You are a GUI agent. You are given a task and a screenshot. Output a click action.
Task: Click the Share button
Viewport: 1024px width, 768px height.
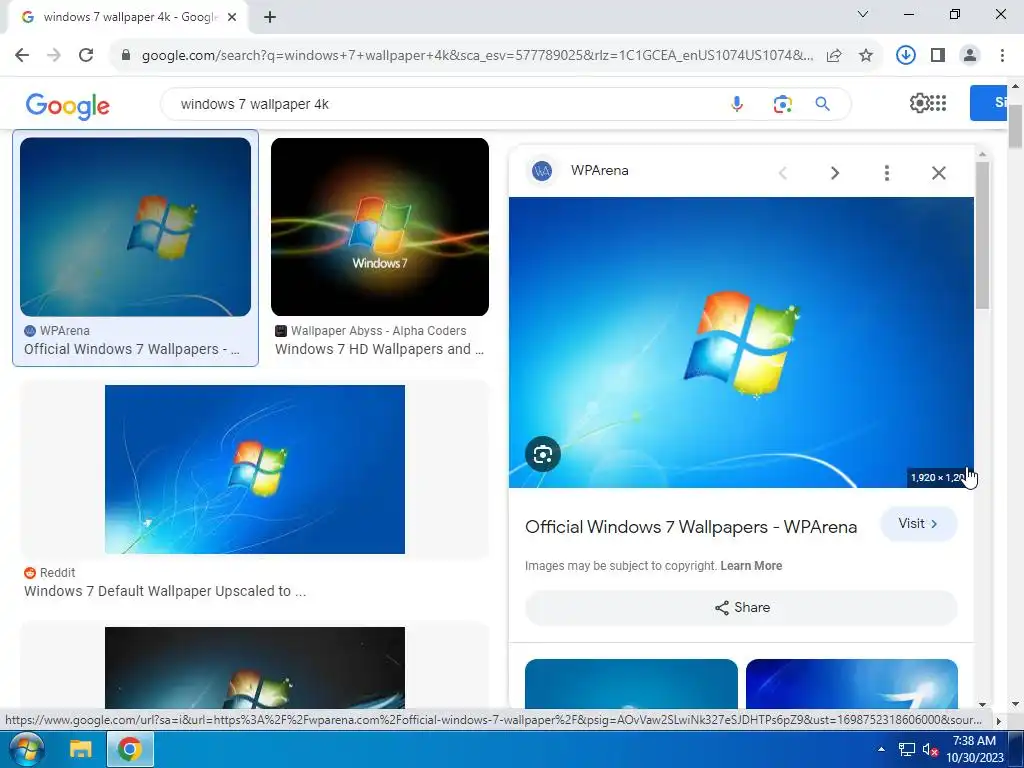pyautogui.click(x=741, y=608)
